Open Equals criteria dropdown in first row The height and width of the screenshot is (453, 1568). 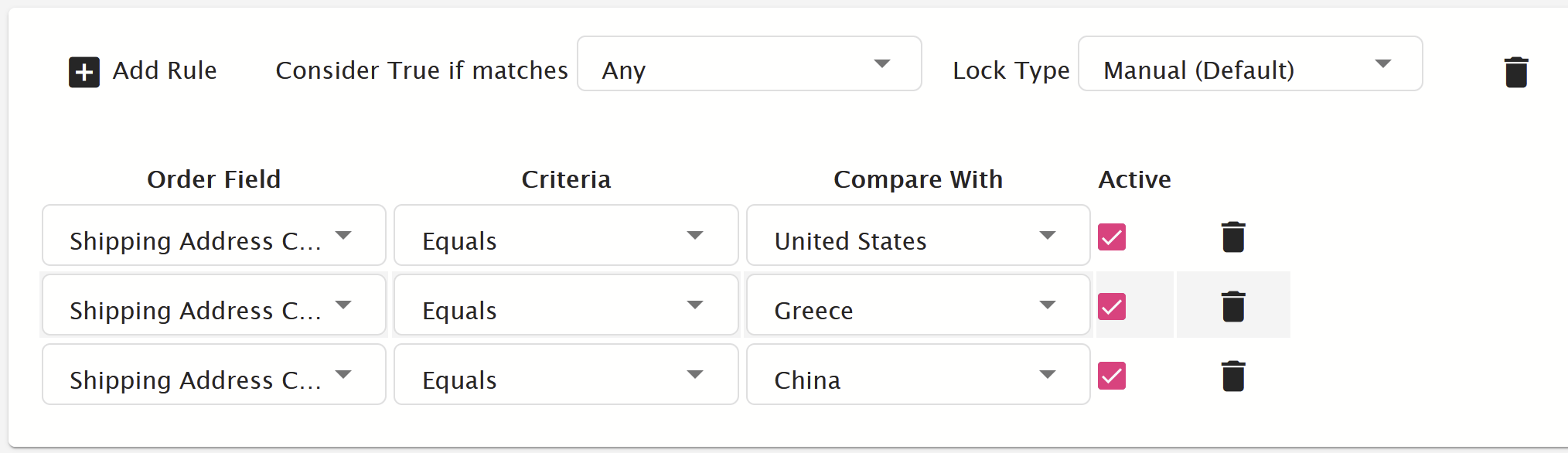click(x=566, y=235)
